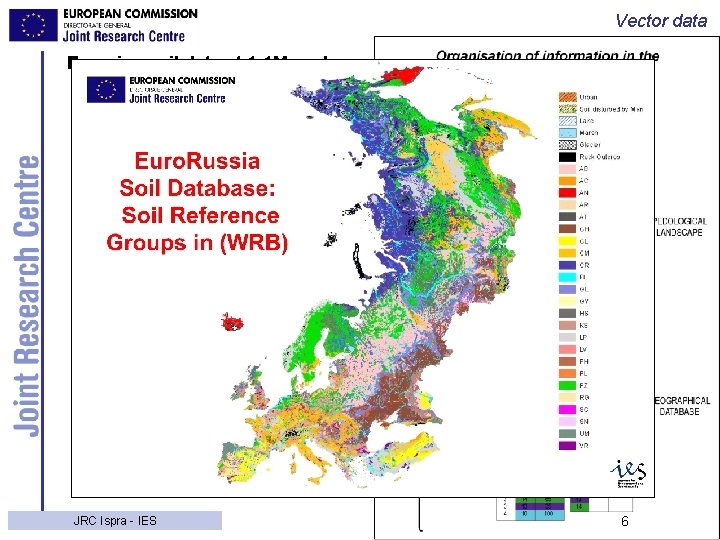Image resolution: width=720 pixels, height=540 pixels.
Task: Select the light pink SN legend swatch
Action: tap(568, 421)
